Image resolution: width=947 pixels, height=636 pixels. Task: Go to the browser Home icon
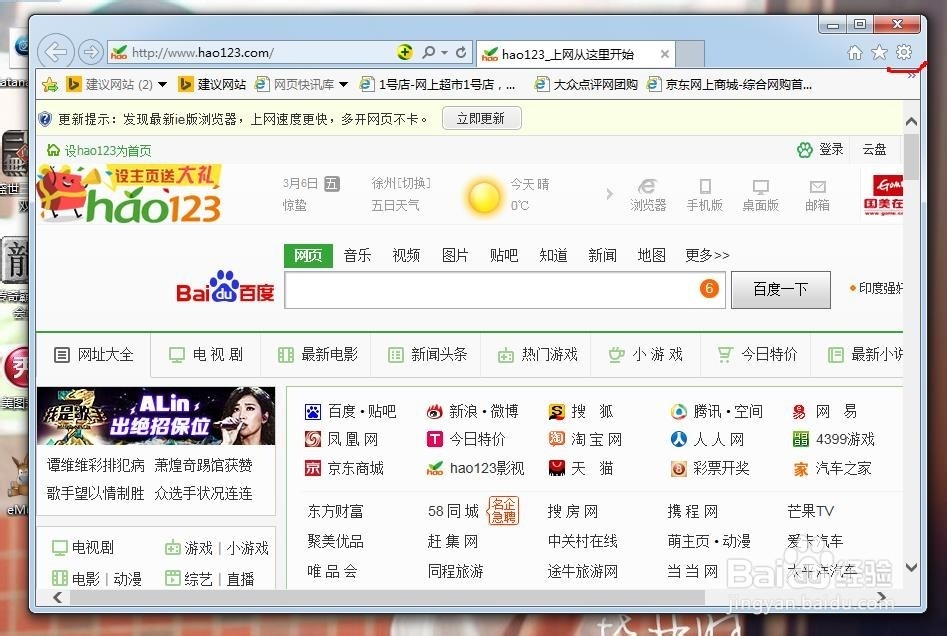pos(855,53)
